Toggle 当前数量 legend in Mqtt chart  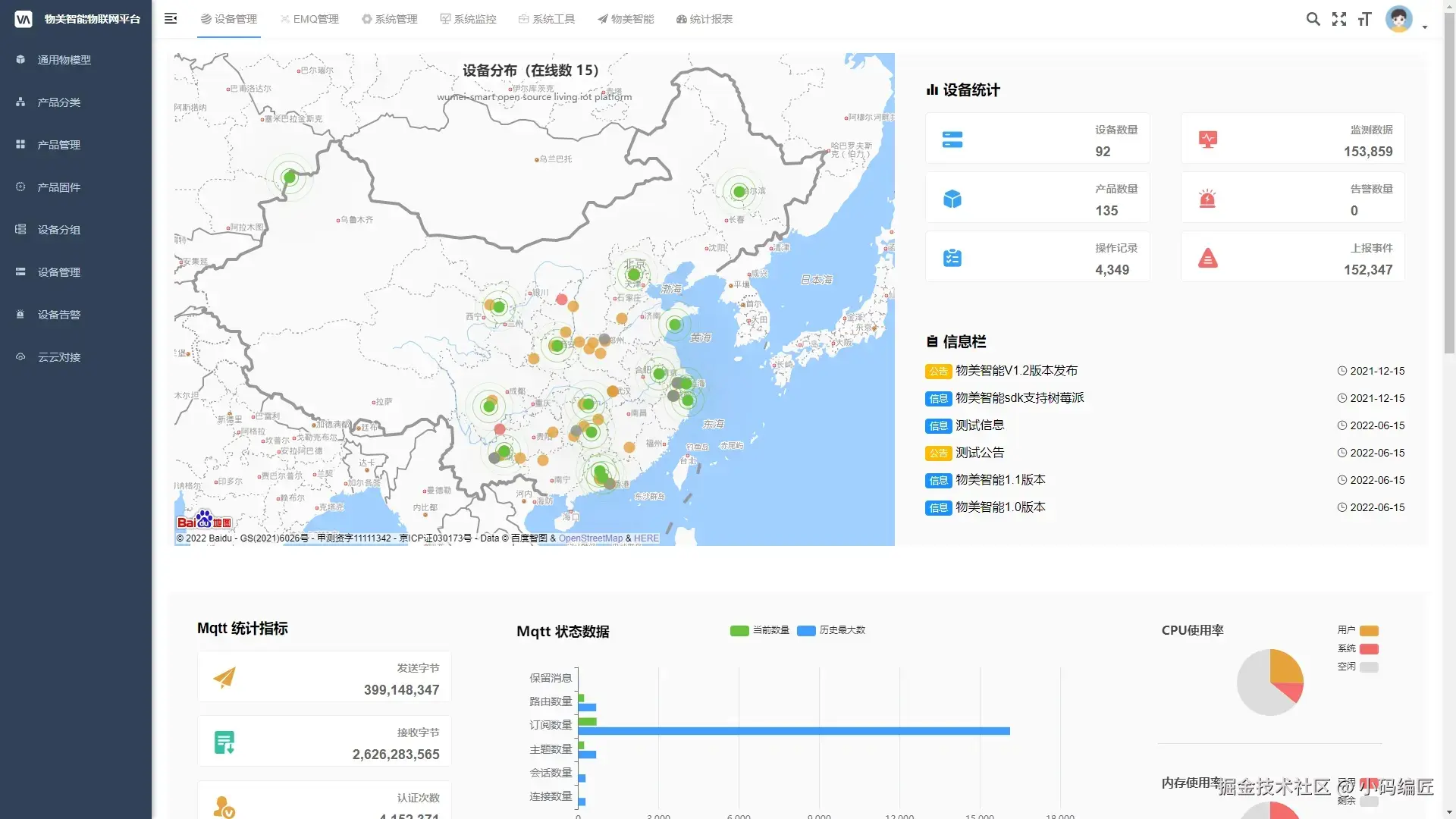coord(739,631)
